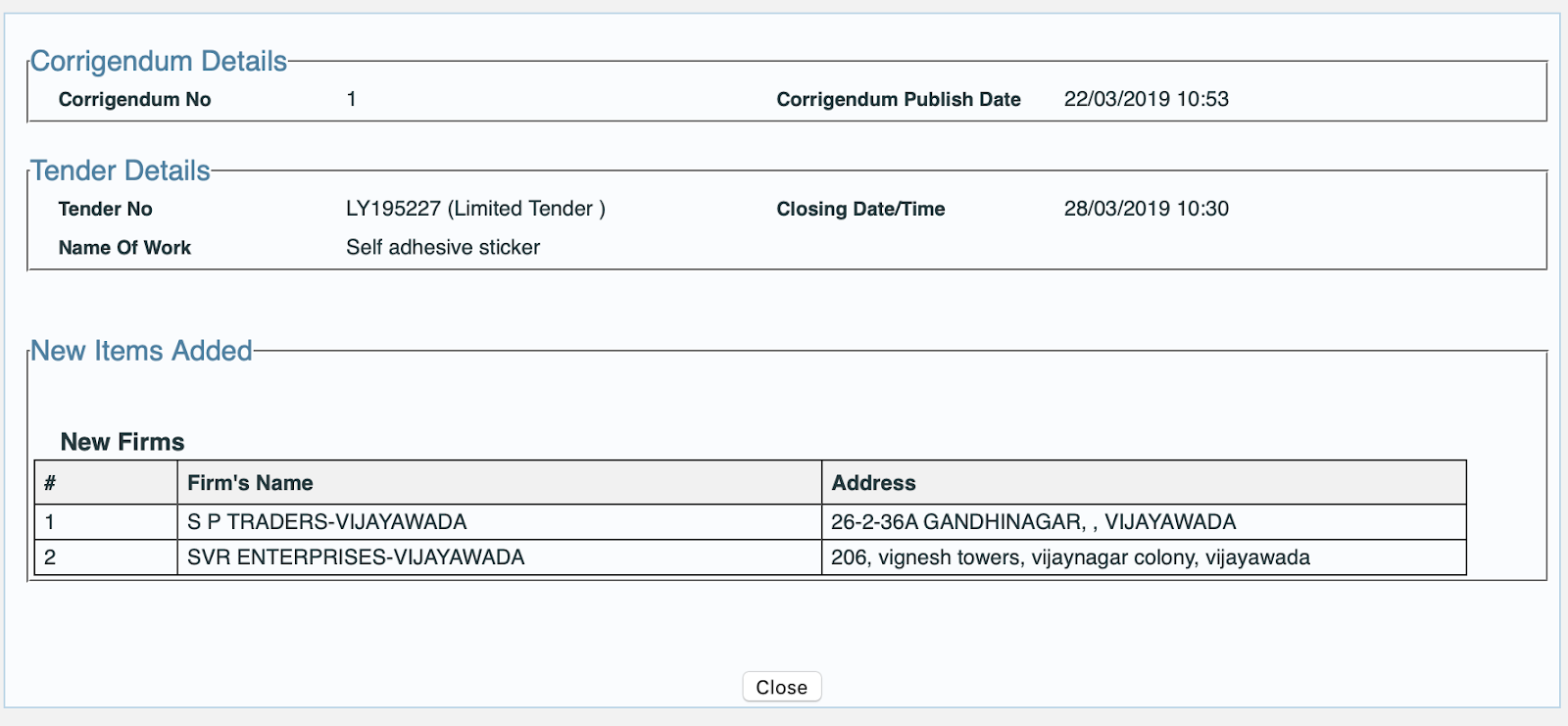The width and height of the screenshot is (1568, 726).
Task: Click the GANDHINAGAR address cell
Action: (x=1033, y=521)
